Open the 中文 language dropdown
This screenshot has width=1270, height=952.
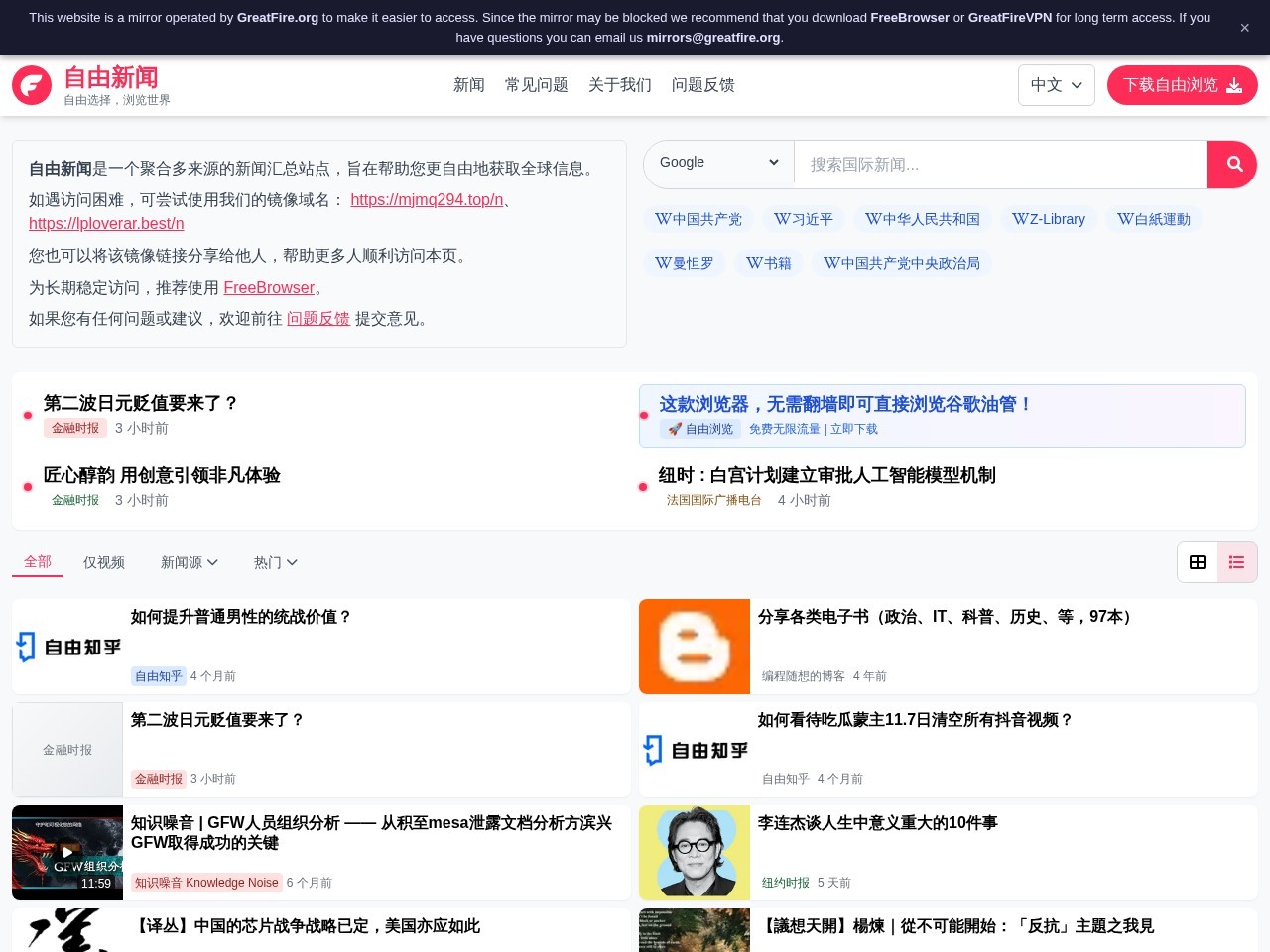(1057, 85)
